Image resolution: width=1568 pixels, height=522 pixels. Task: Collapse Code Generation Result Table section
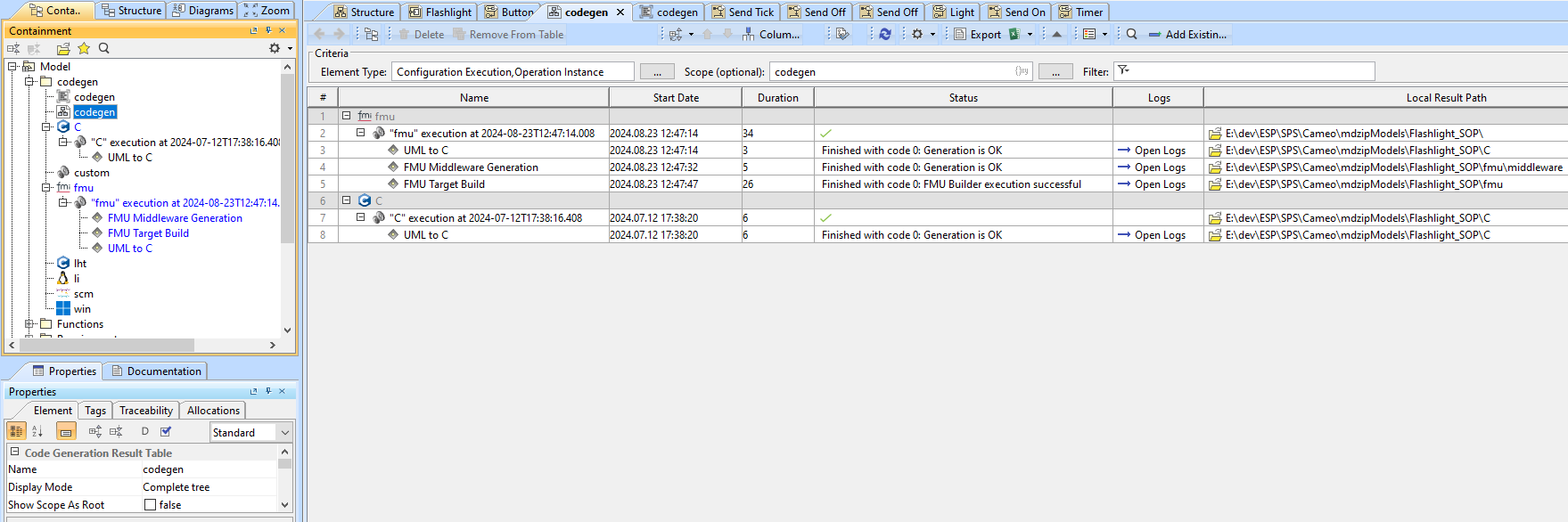pyautogui.click(x=14, y=452)
